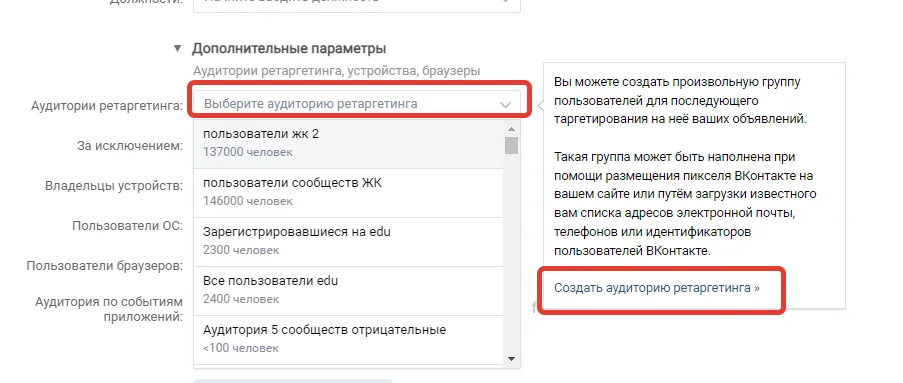903x383 pixels.
Task: Select Аудитория 5 сообществ отрицательные option
Action: [348, 339]
